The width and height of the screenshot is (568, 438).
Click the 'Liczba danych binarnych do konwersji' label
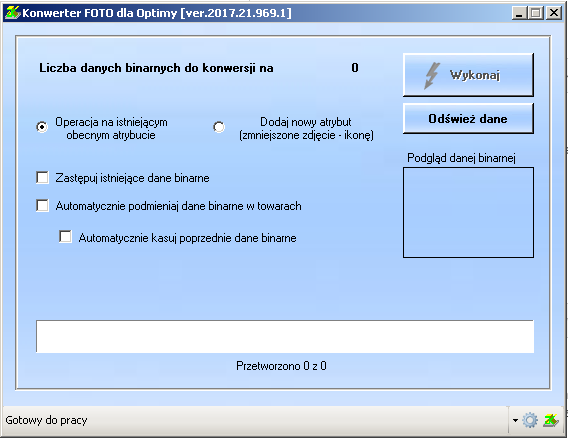(156, 68)
